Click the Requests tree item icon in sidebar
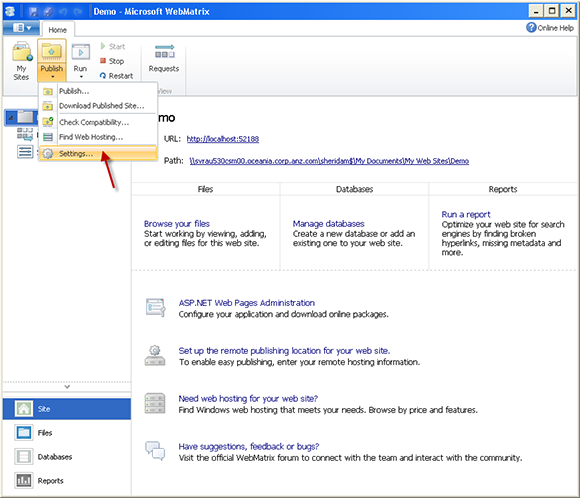Screen dimensions: 580x498 (25, 134)
